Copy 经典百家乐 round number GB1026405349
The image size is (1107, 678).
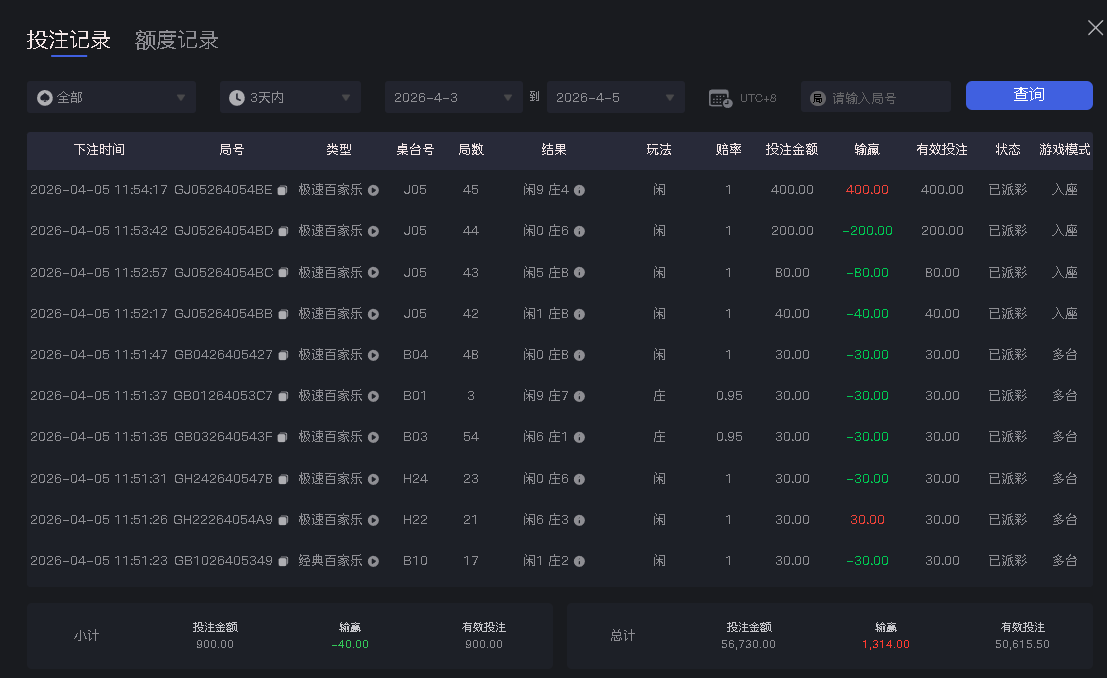[x=281, y=560]
